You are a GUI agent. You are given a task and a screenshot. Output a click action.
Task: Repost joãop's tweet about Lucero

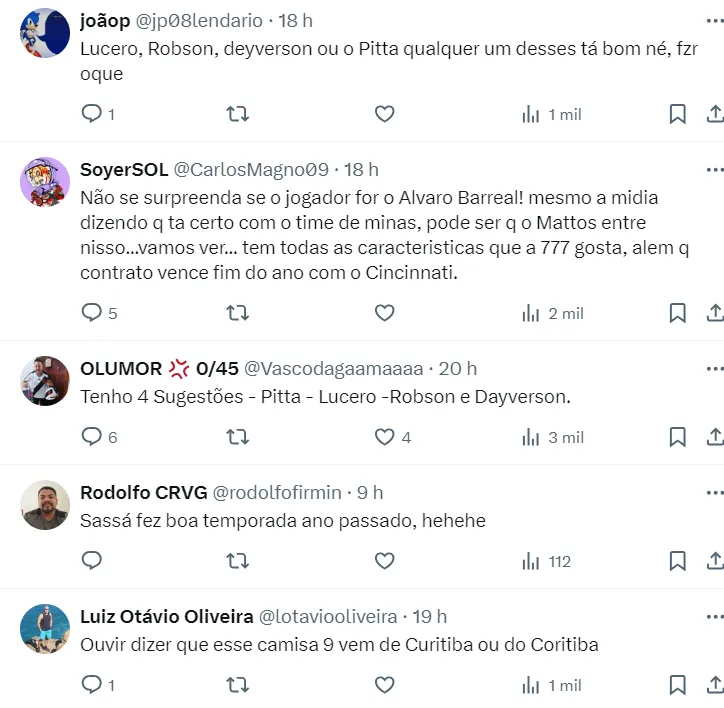[x=238, y=114]
